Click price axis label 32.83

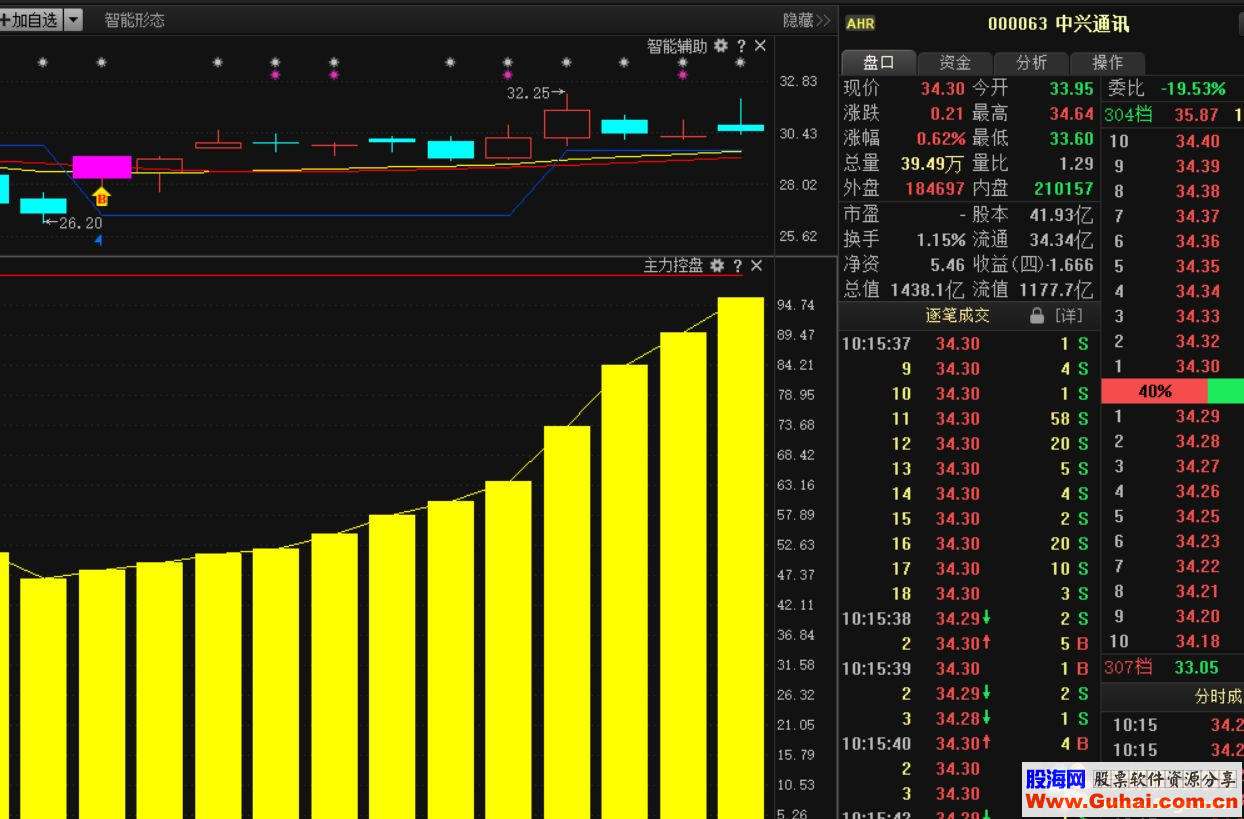[x=798, y=82]
